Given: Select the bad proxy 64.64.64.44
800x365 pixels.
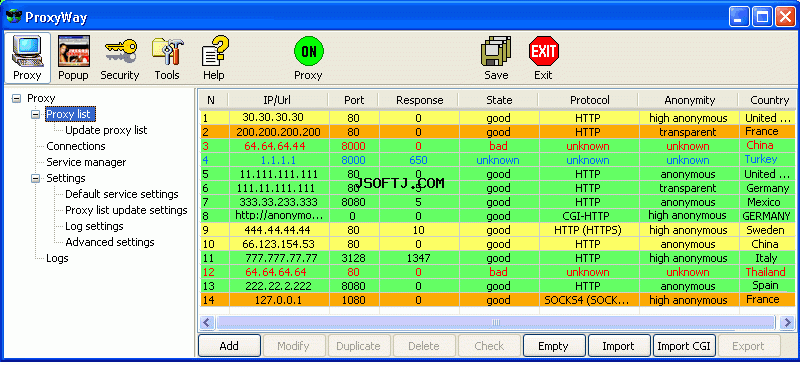Looking at the screenshot, I should (x=497, y=146).
